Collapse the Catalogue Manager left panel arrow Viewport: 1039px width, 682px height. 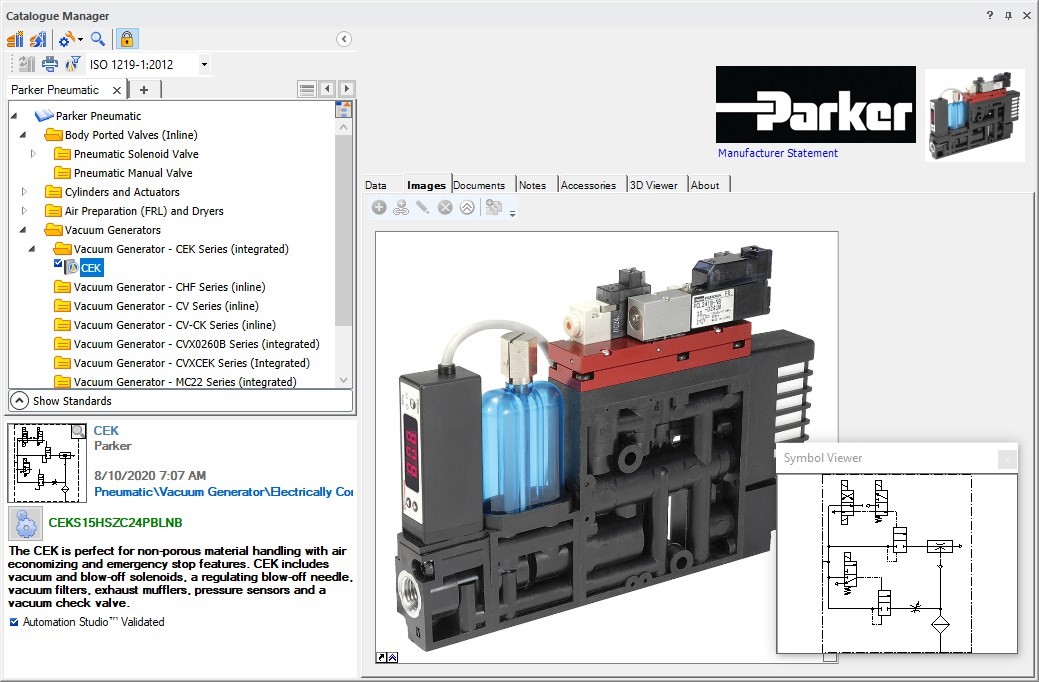[344, 39]
